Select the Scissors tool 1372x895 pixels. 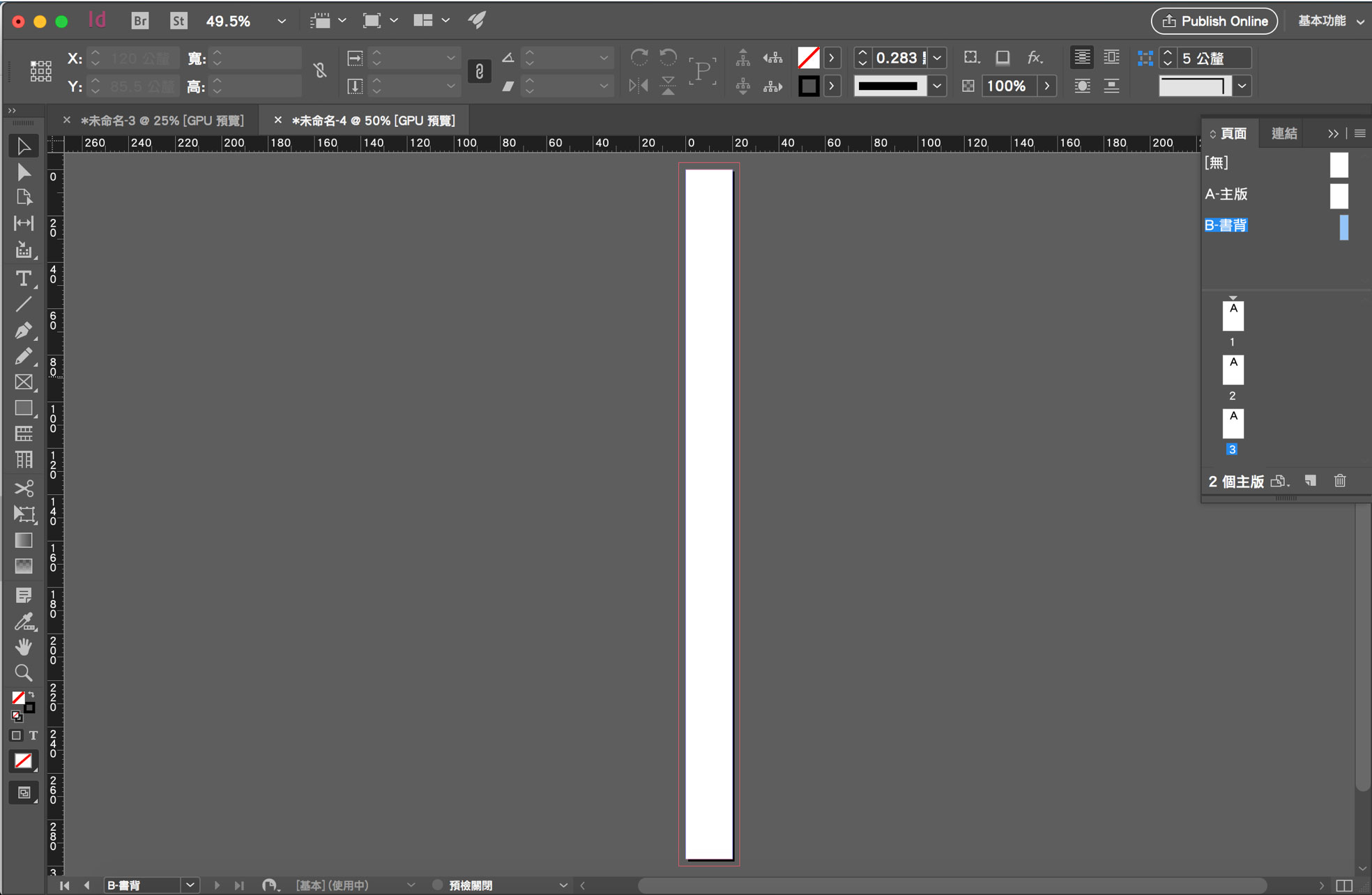23,488
